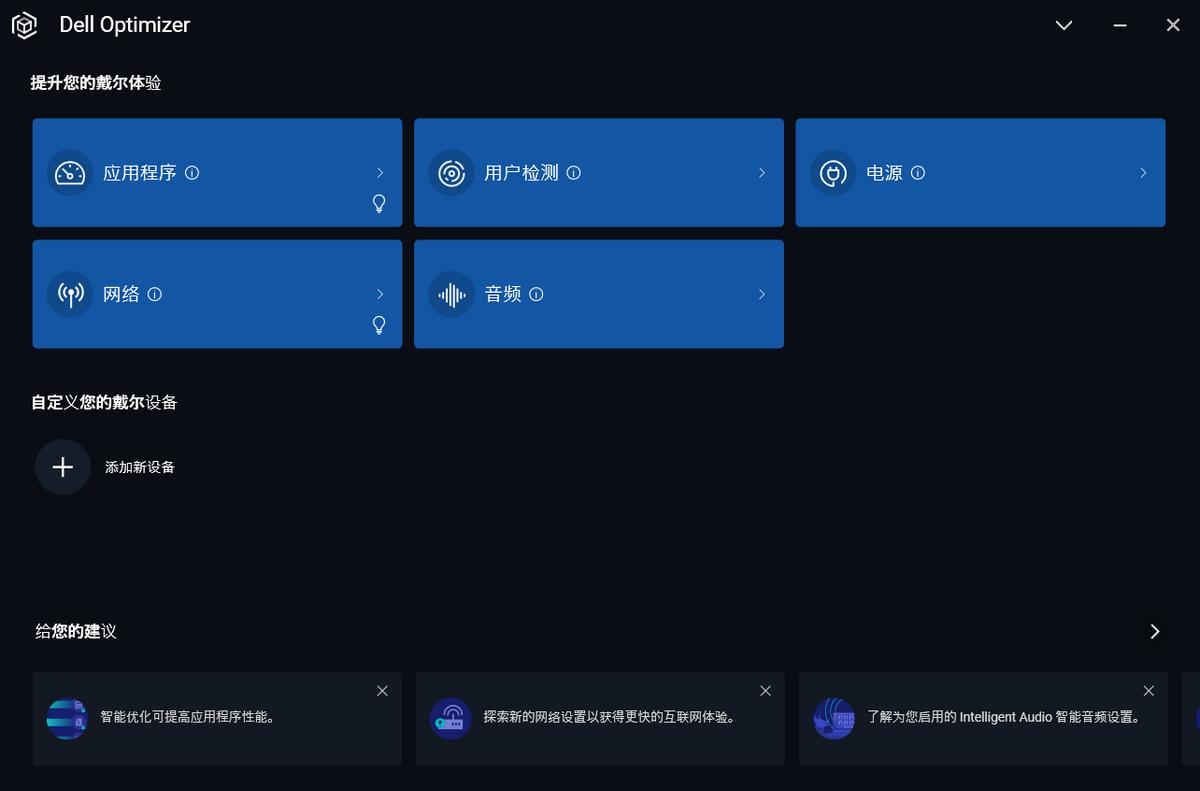
Task: Click 添加新设备 to add a device
Action: click(x=138, y=467)
